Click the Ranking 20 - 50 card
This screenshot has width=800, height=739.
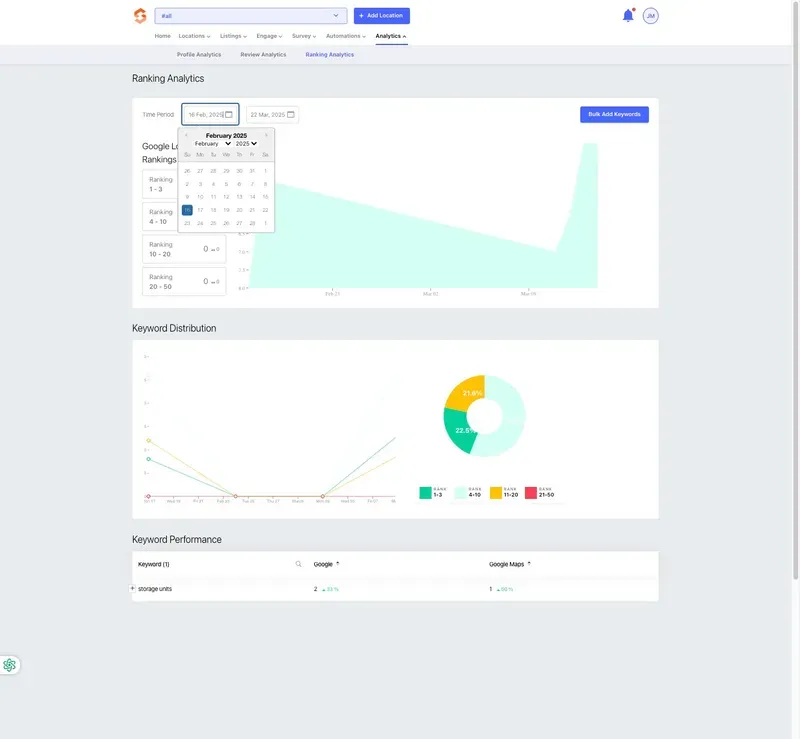click(x=184, y=282)
